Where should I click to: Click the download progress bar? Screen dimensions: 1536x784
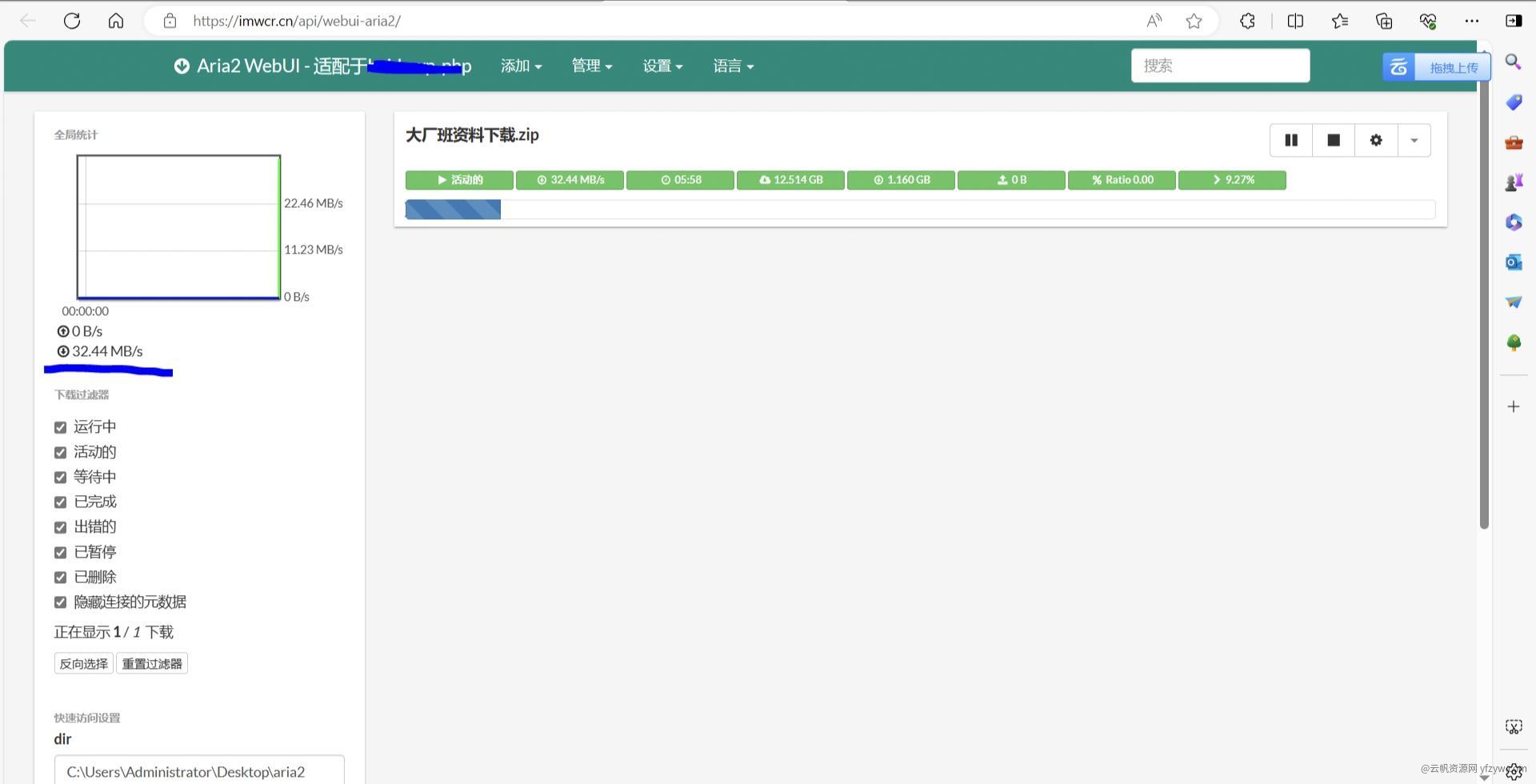920,210
